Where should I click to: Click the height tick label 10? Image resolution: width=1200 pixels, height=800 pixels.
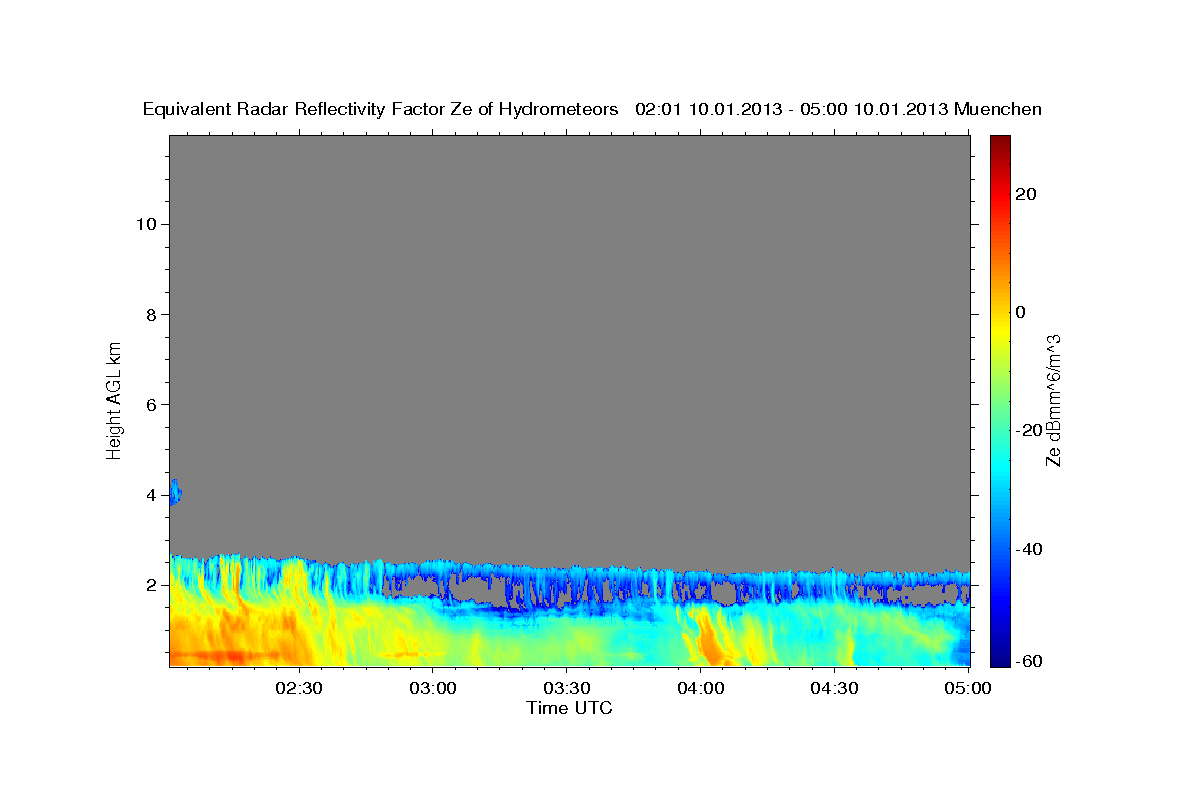pos(148,224)
